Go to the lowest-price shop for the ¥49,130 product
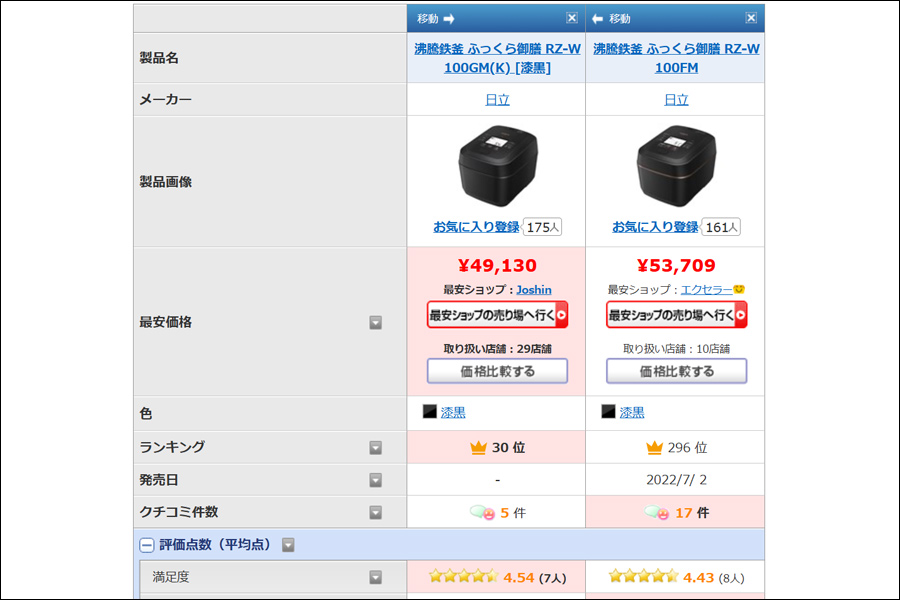This screenshot has height=600, width=900. [498, 315]
